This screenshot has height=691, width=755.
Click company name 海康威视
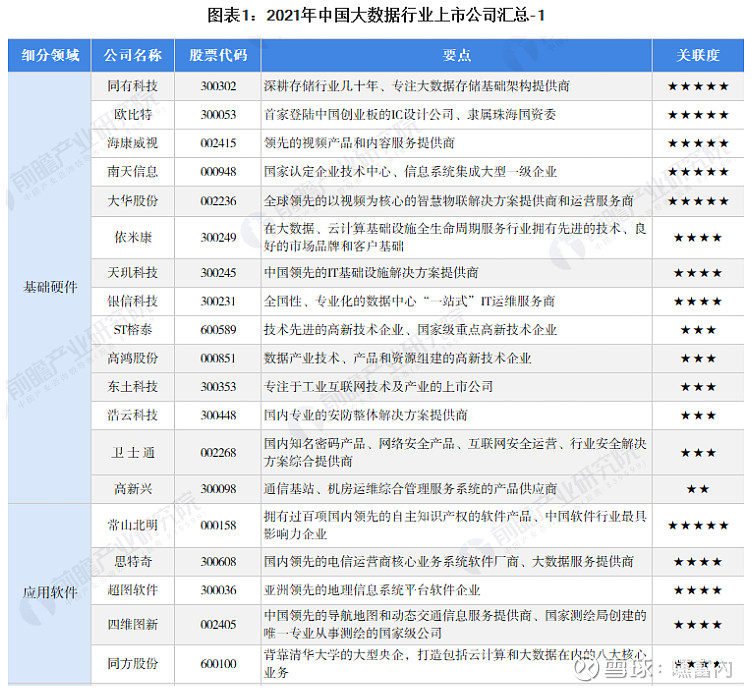click(x=133, y=143)
